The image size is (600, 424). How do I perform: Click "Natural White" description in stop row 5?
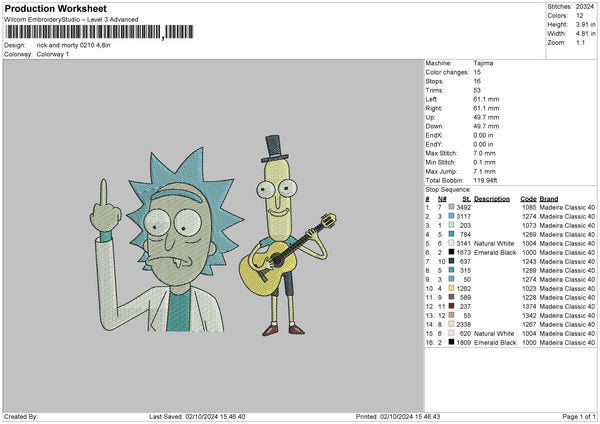coord(494,243)
